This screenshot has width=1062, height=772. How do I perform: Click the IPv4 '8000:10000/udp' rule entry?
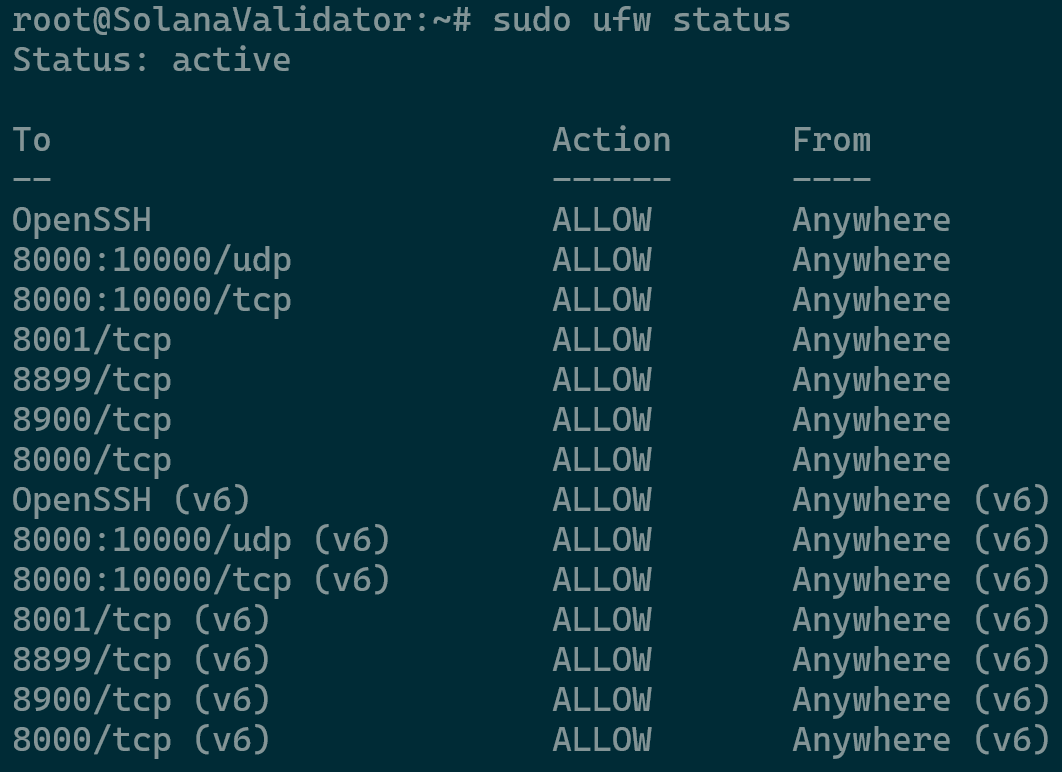(x=152, y=260)
